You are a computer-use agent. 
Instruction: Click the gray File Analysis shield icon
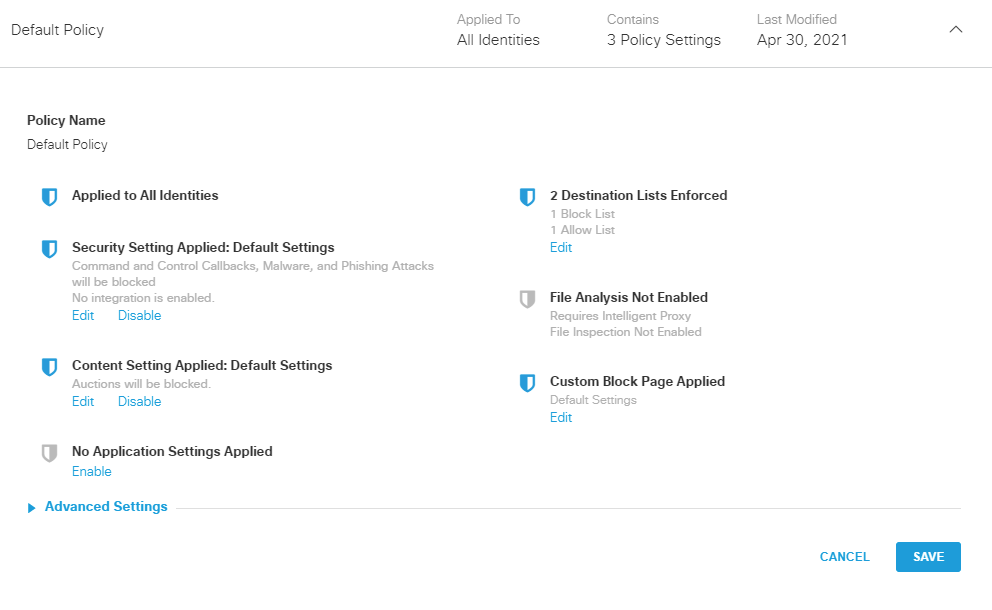[527, 299]
